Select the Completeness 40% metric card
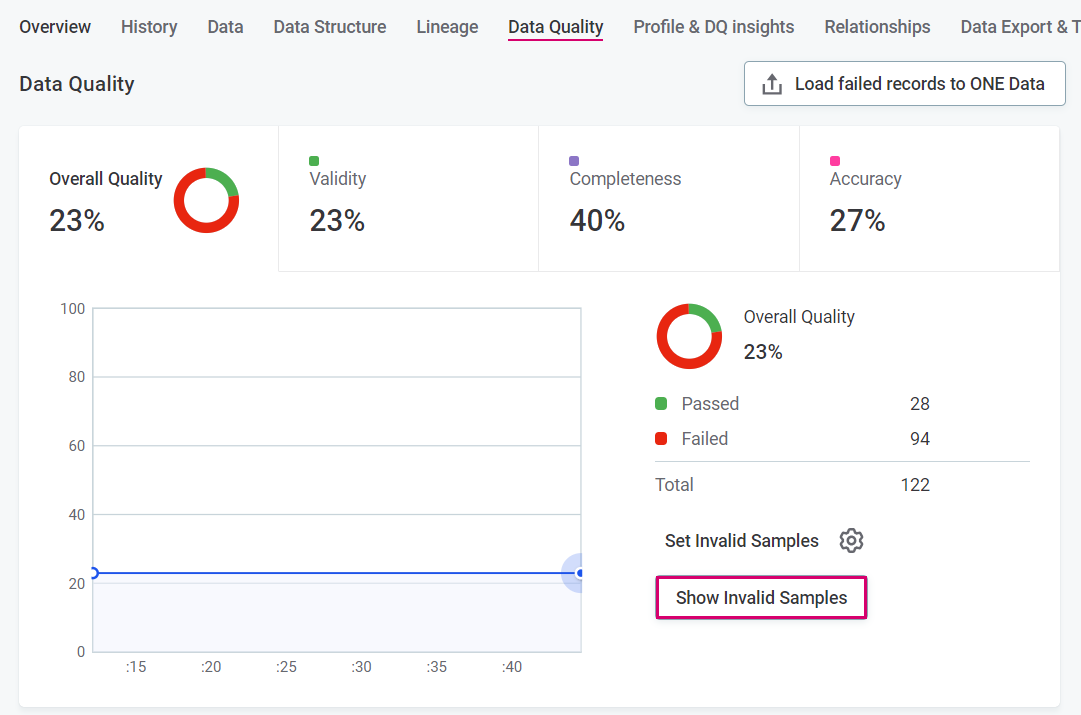 (668, 199)
